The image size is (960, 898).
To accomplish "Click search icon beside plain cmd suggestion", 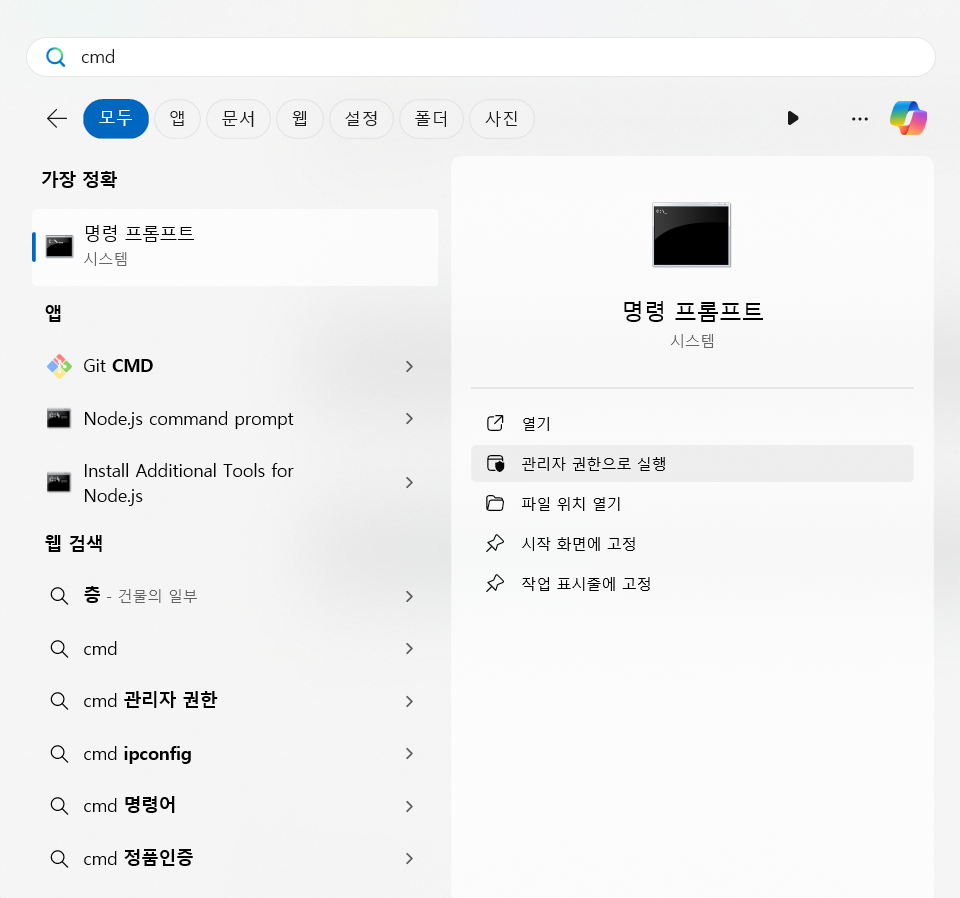I will [59, 649].
